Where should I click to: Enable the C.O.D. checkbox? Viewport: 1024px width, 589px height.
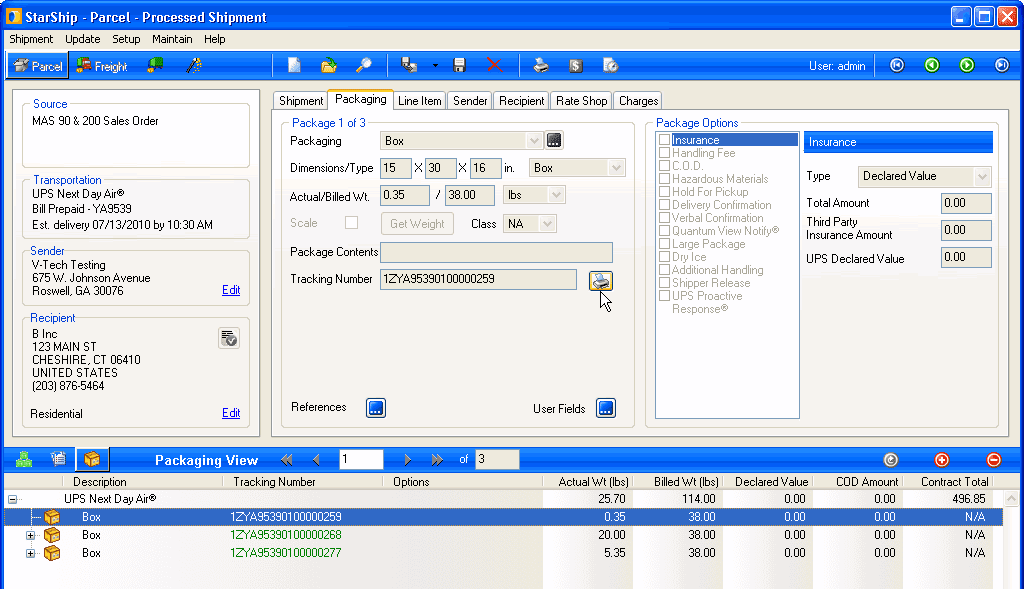(x=664, y=166)
